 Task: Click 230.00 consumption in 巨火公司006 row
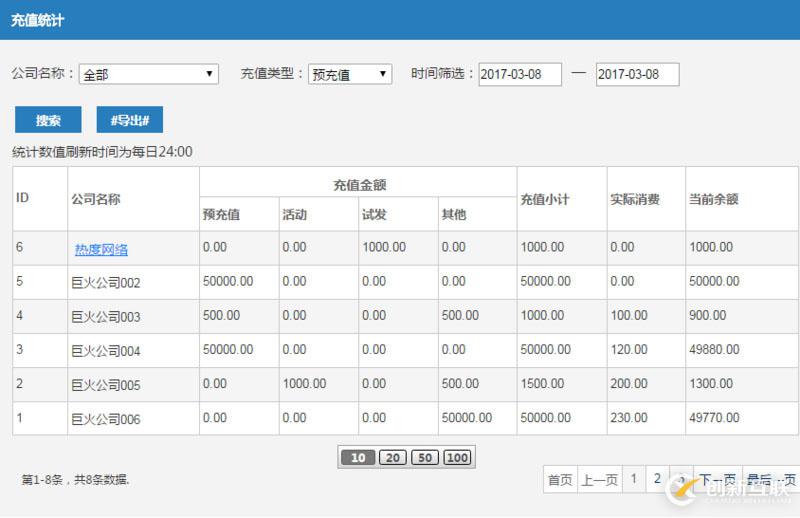click(x=629, y=418)
